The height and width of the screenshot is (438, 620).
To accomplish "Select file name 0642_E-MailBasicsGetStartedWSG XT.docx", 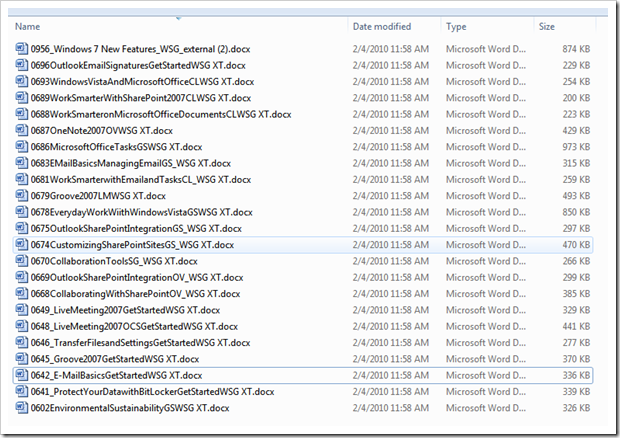I will click(x=116, y=375).
